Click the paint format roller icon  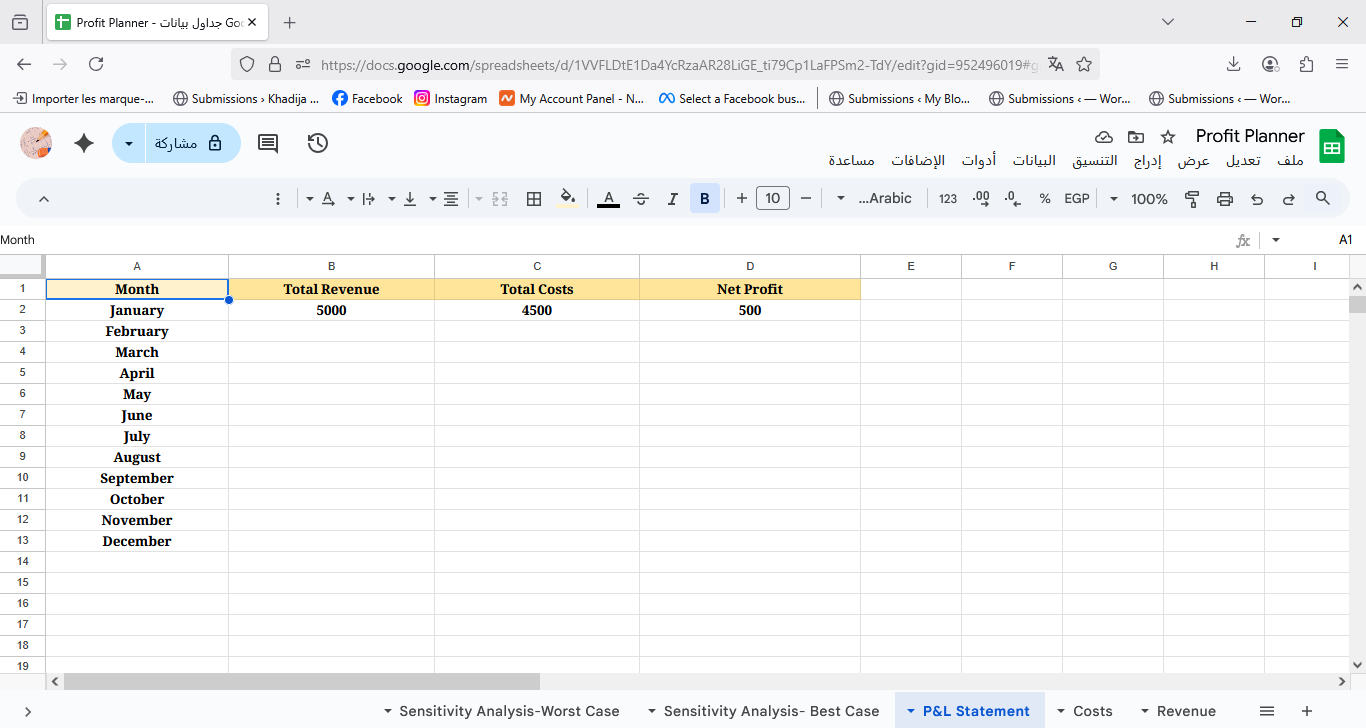click(1192, 199)
